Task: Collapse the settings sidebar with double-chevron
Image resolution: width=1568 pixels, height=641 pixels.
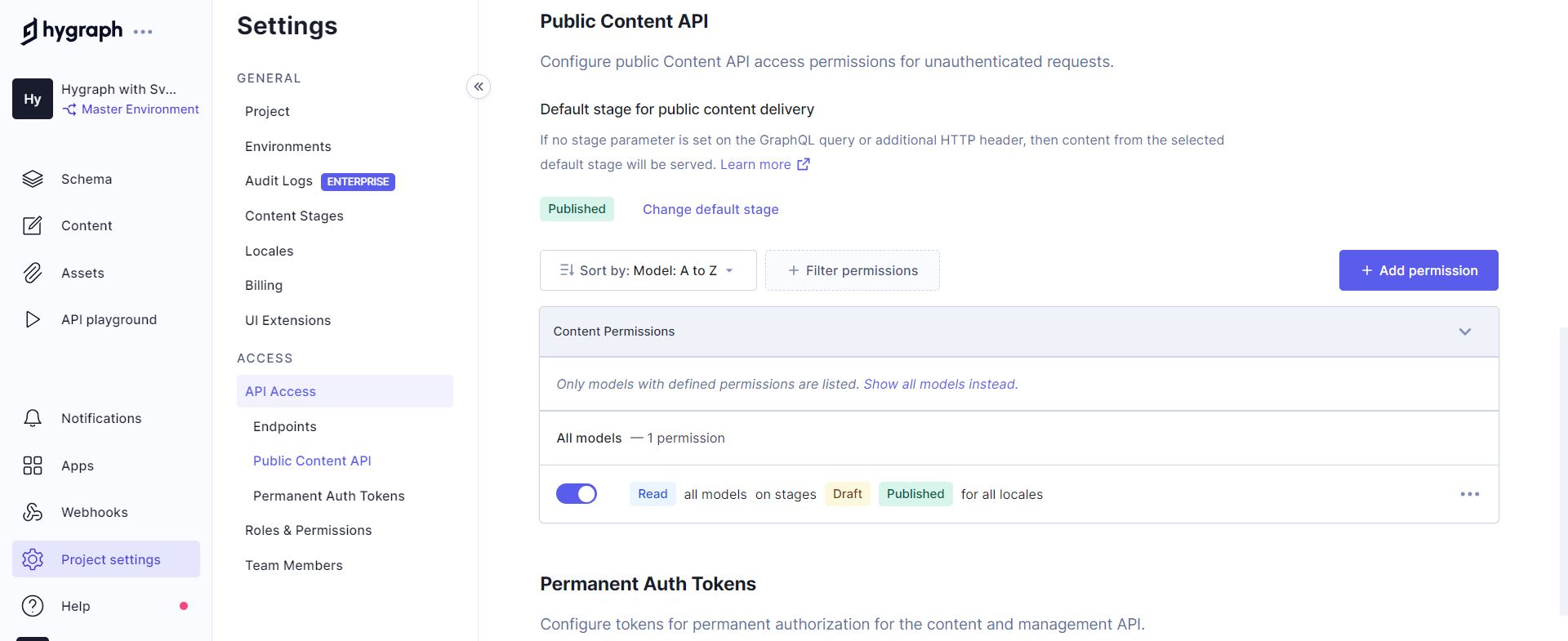Action: tap(479, 87)
